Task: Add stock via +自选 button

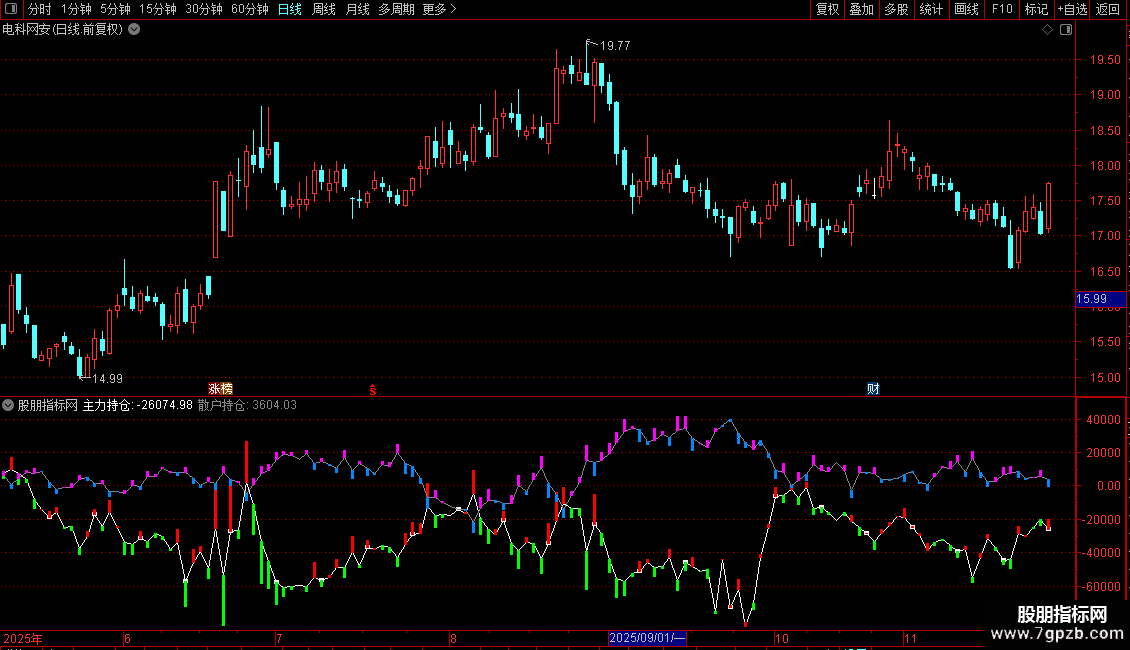Action: [1072, 9]
